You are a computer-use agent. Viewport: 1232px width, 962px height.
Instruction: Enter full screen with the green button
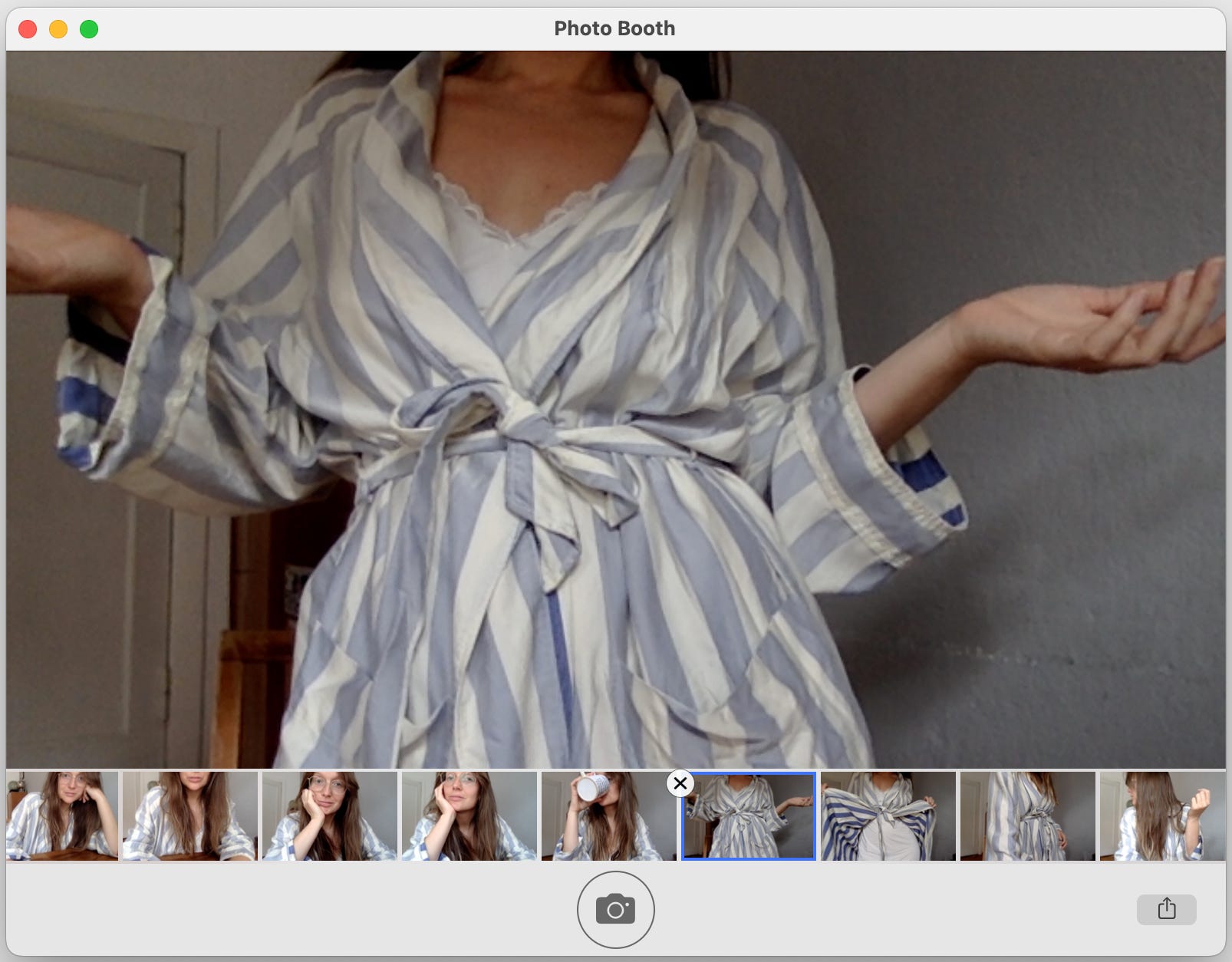tap(89, 29)
